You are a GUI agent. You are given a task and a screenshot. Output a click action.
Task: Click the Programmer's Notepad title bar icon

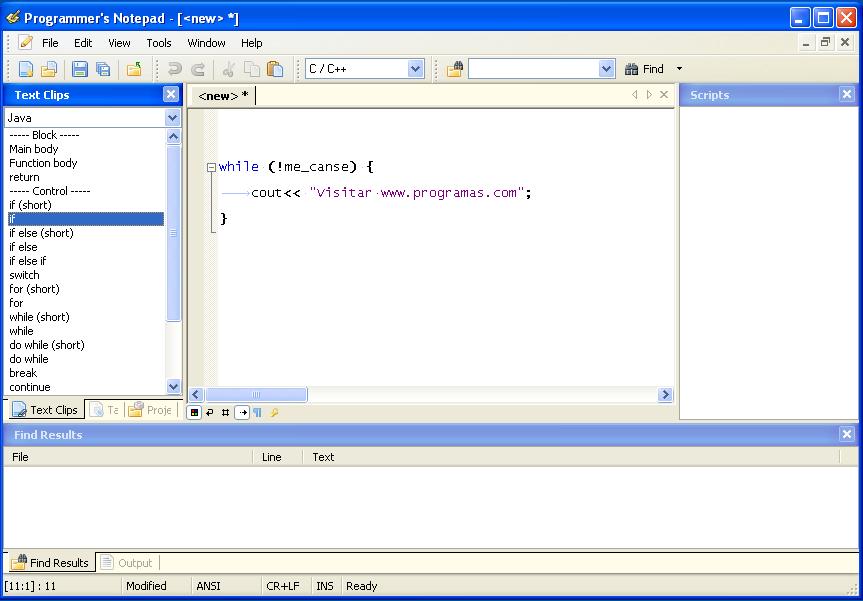[x=12, y=18]
